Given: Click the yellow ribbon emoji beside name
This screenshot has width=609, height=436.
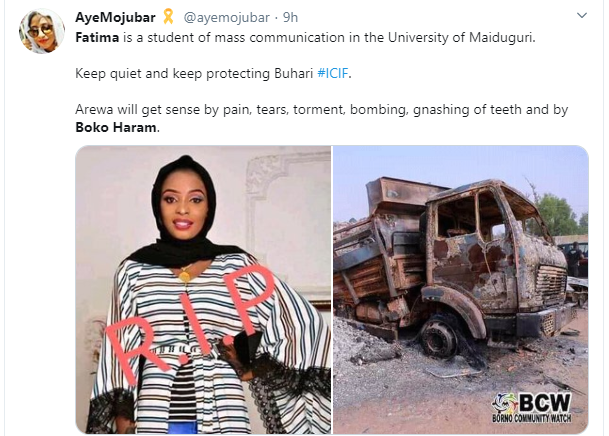Looking at the screenshot, I should [x=168, y=16].
